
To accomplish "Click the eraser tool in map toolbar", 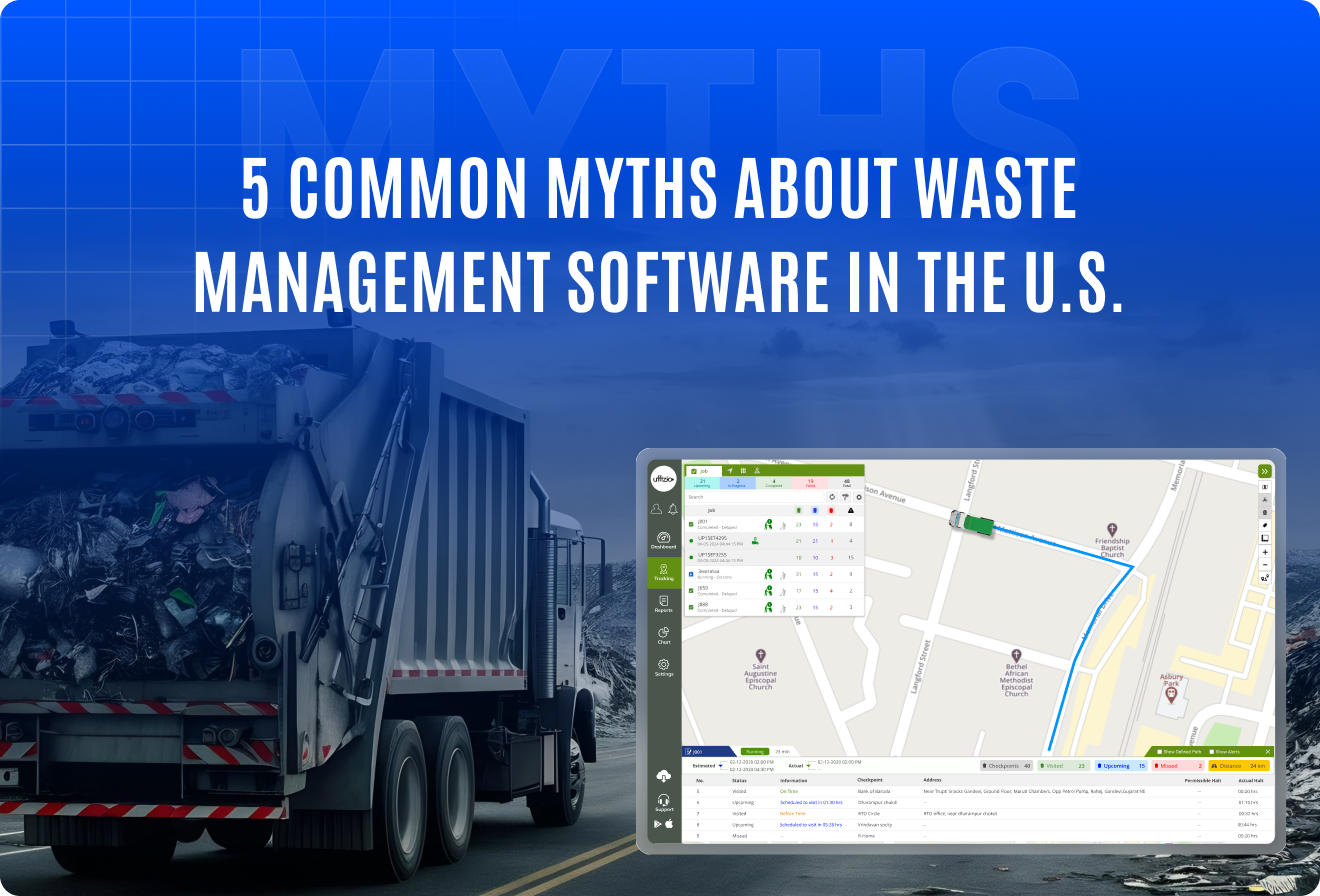I will [x=1264, y=525].
